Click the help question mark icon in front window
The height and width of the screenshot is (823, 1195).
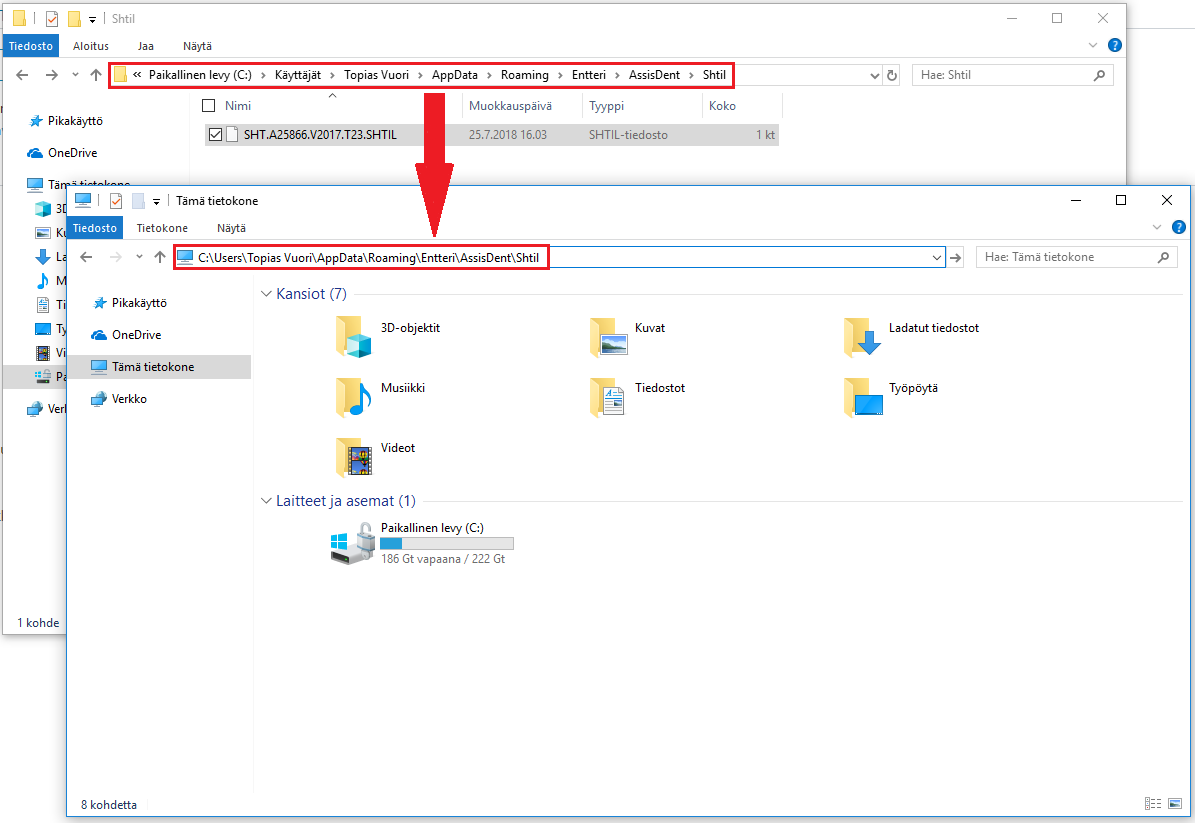(x=1178, y=227)
